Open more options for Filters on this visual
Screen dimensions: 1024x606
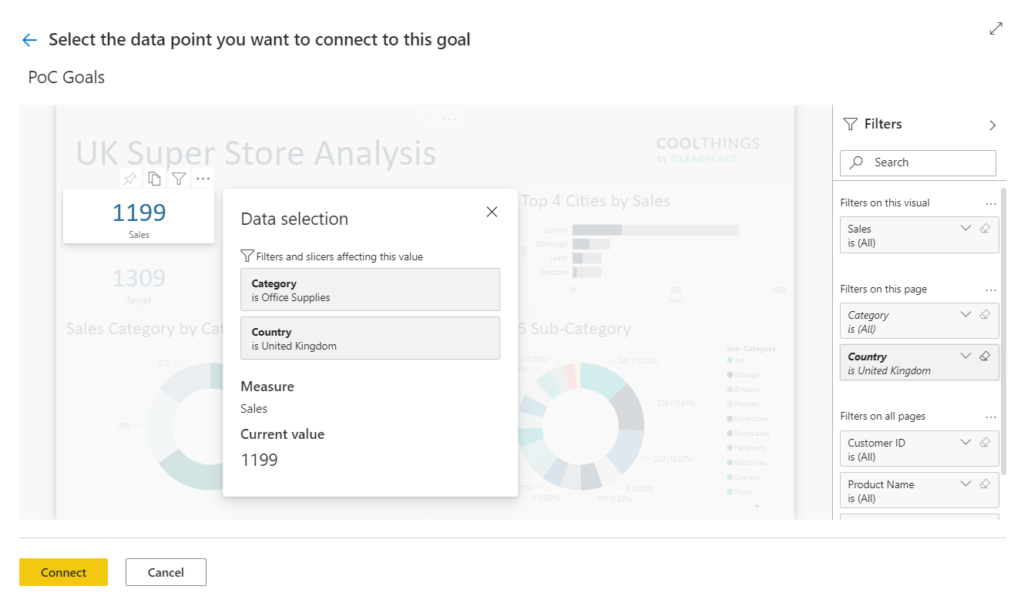point(991,204)
